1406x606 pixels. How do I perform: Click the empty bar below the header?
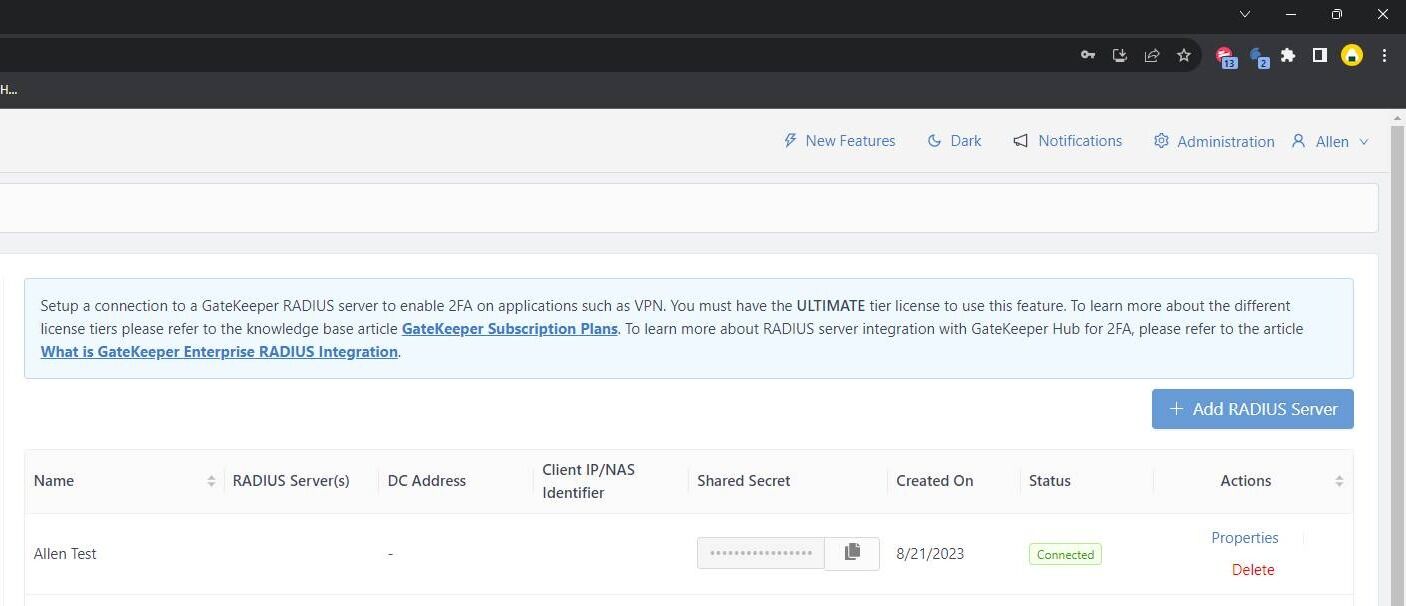pos(689,208)
